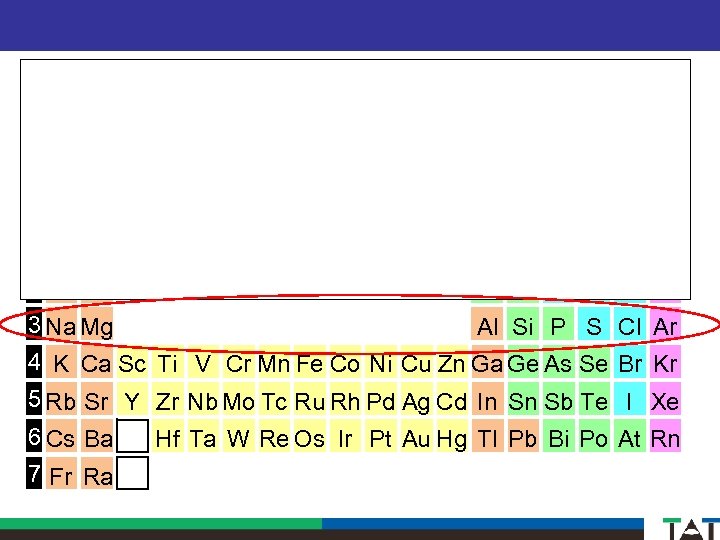
Task: Click the Ca element cell
Action: 97,362
